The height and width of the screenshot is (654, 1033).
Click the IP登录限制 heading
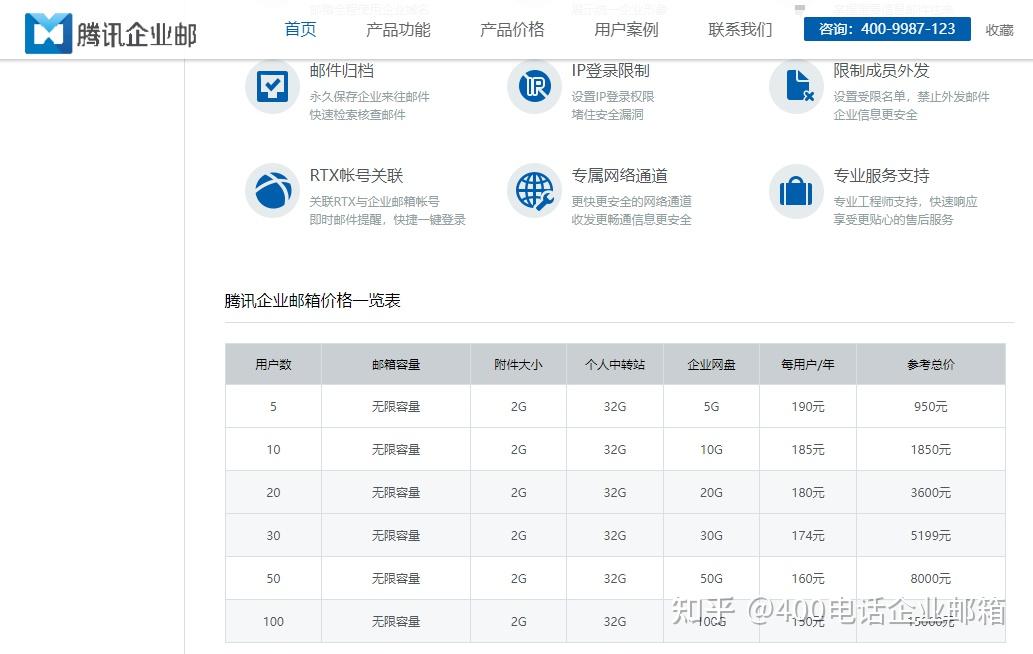(611, 70)
